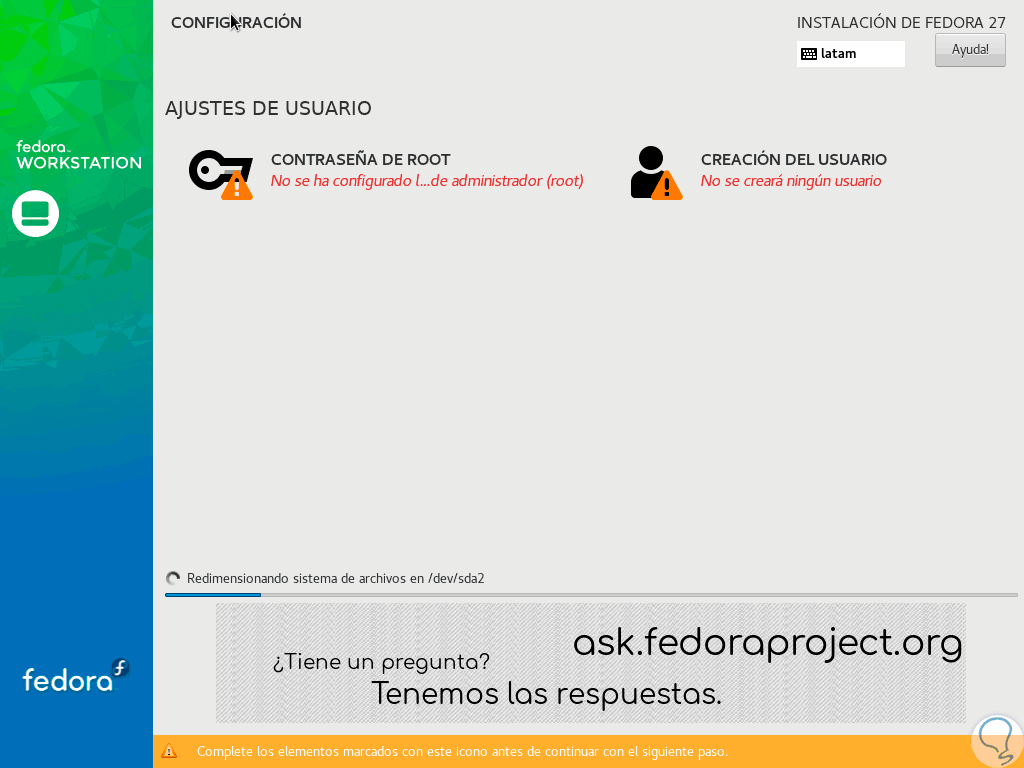Click the Ayuda! help button
The image size is (1024, 768).
click(x=970, y=50)
